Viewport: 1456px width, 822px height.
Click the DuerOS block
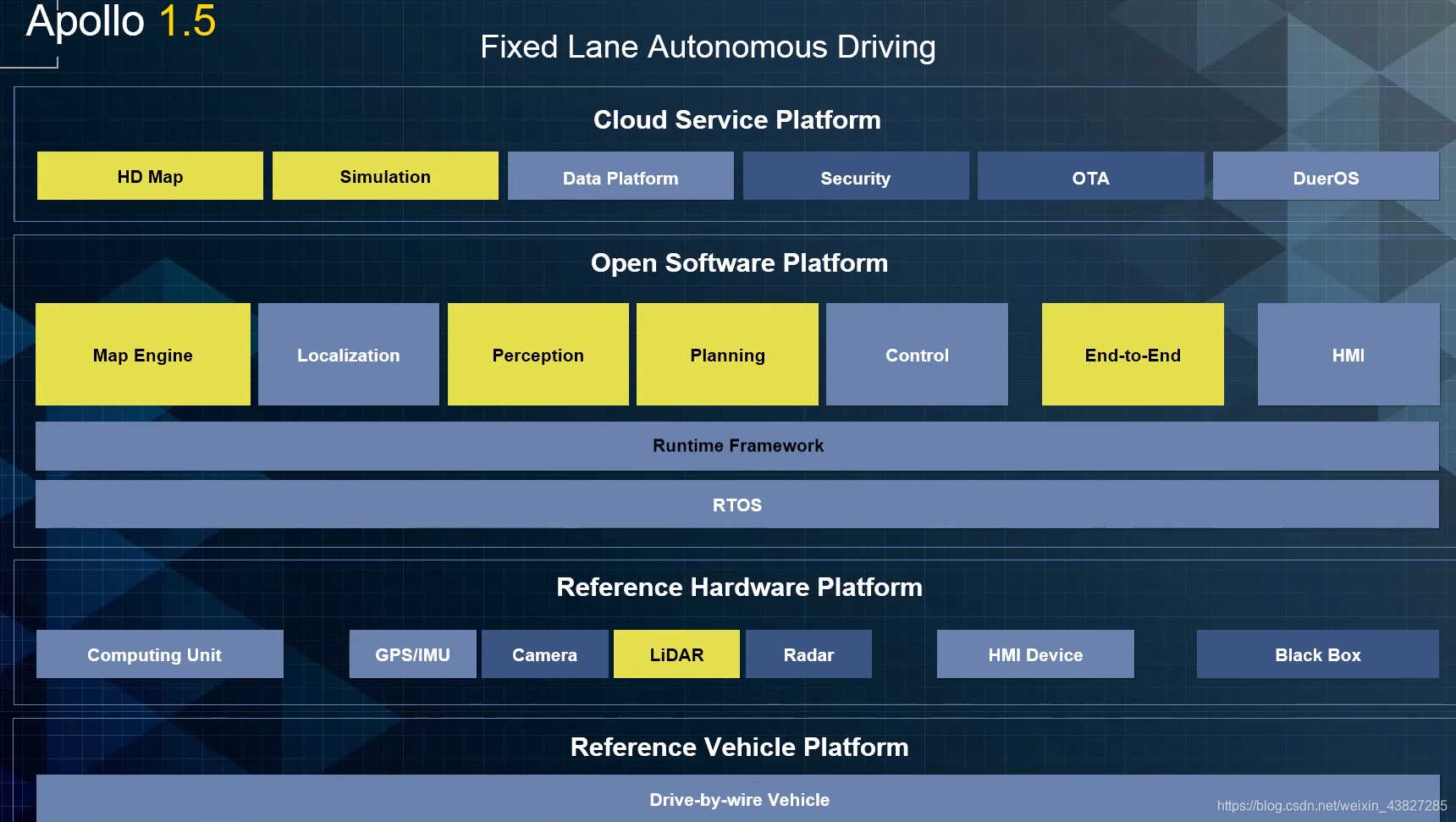pos(1326,176)
